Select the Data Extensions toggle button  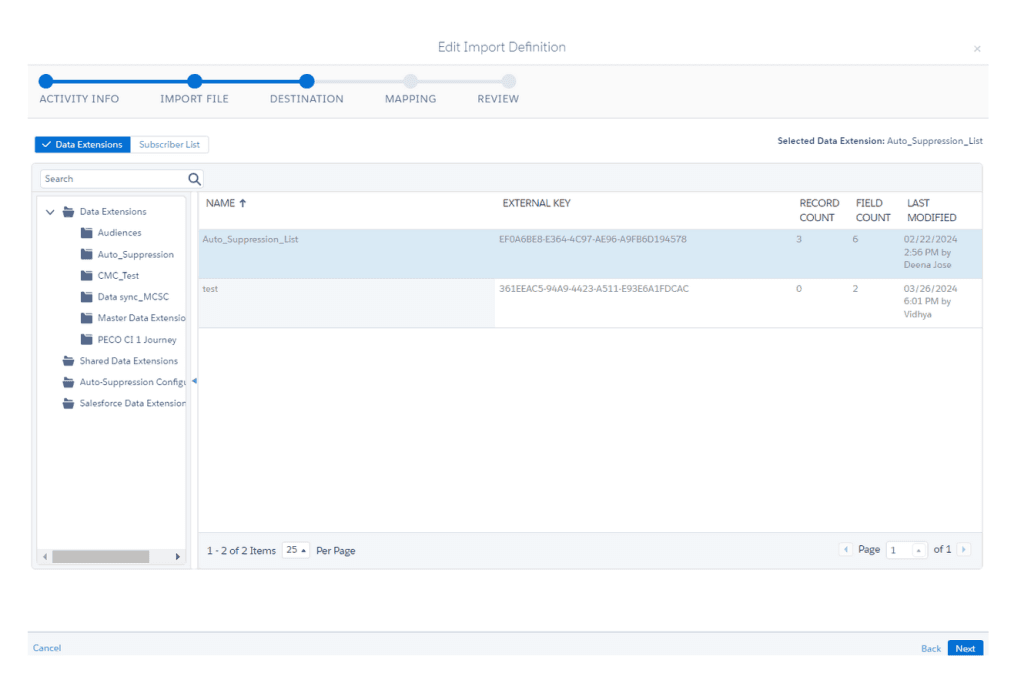tap(82, 144)
